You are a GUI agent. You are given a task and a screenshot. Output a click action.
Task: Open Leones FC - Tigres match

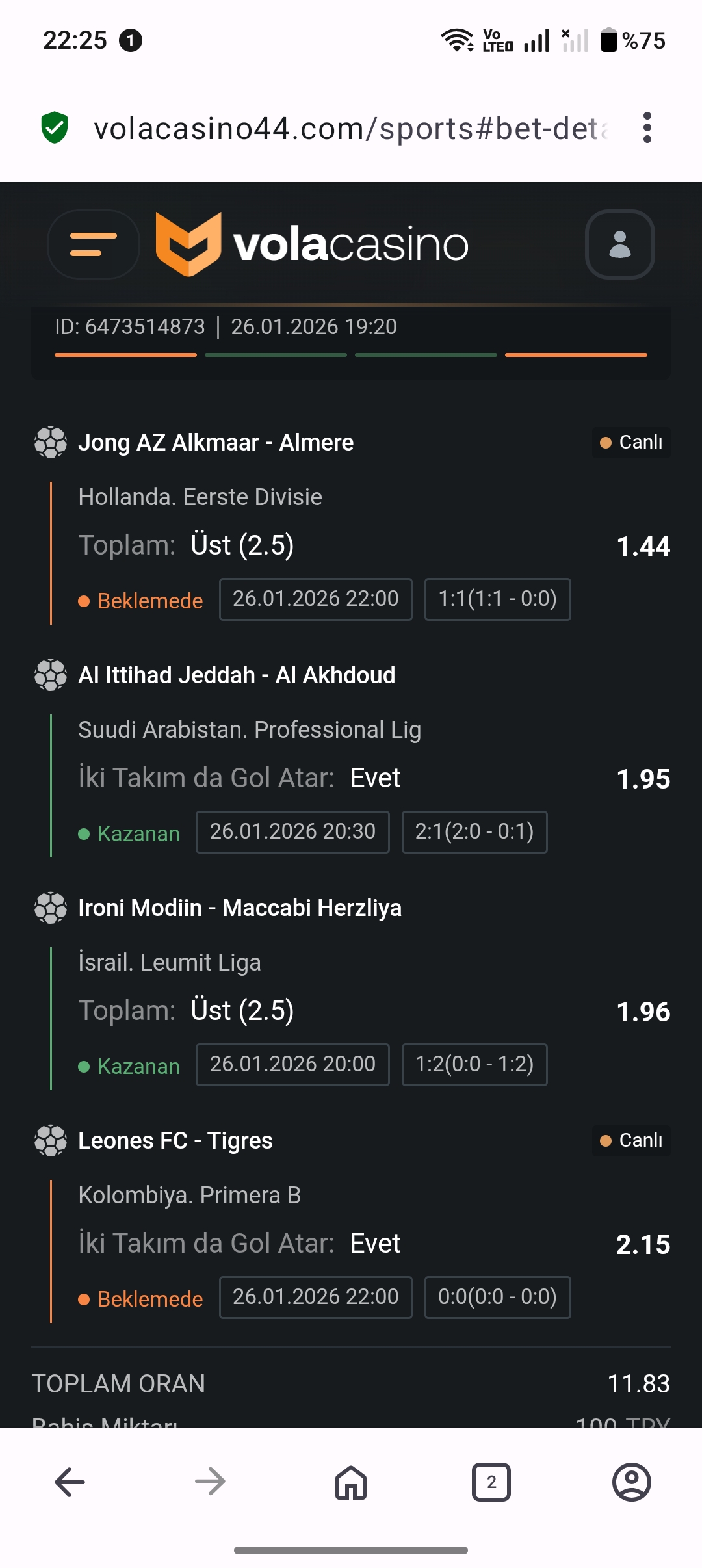[x=175, y=1141]
